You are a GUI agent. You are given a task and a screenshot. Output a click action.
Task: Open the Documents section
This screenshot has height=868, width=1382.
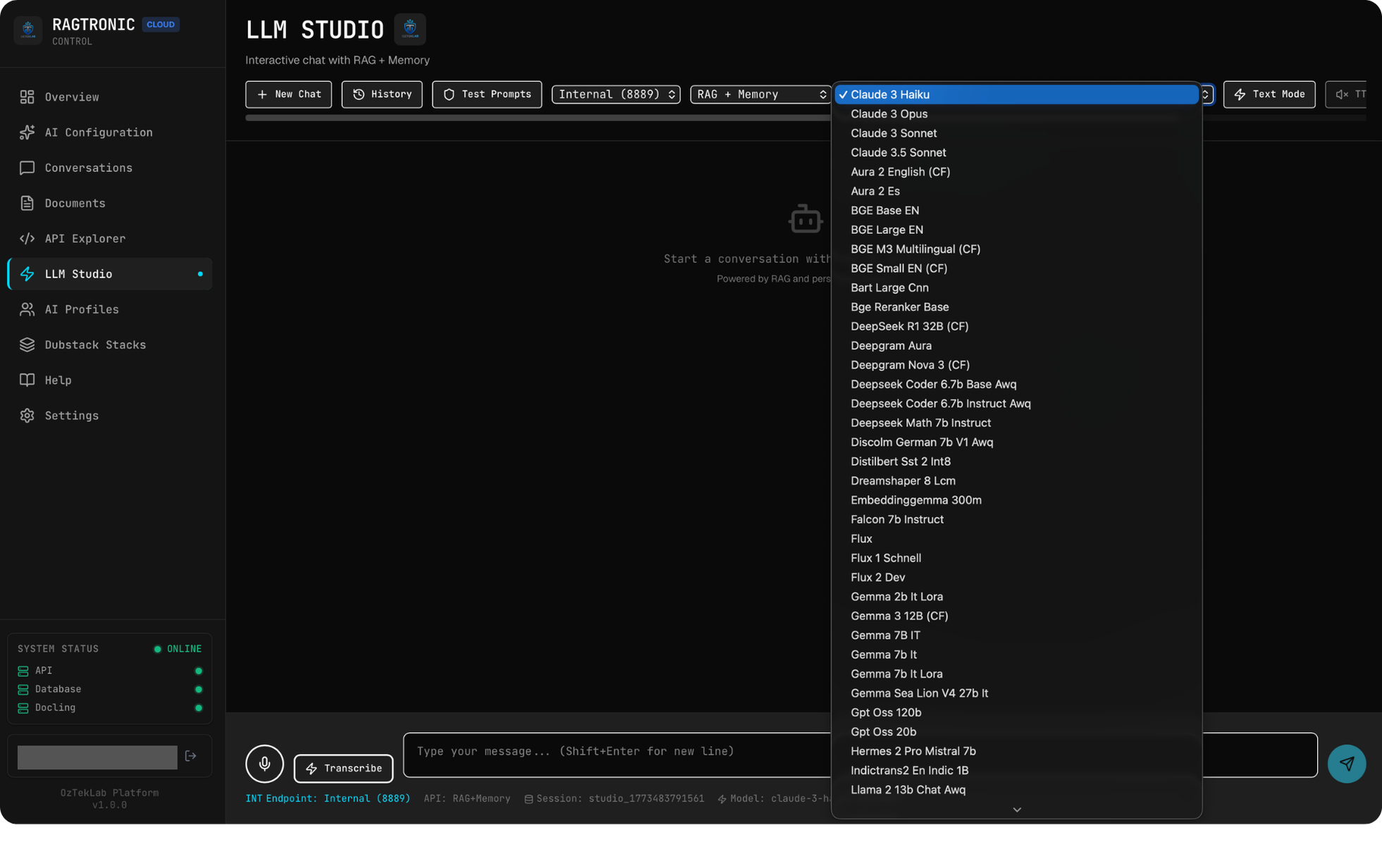74,203
